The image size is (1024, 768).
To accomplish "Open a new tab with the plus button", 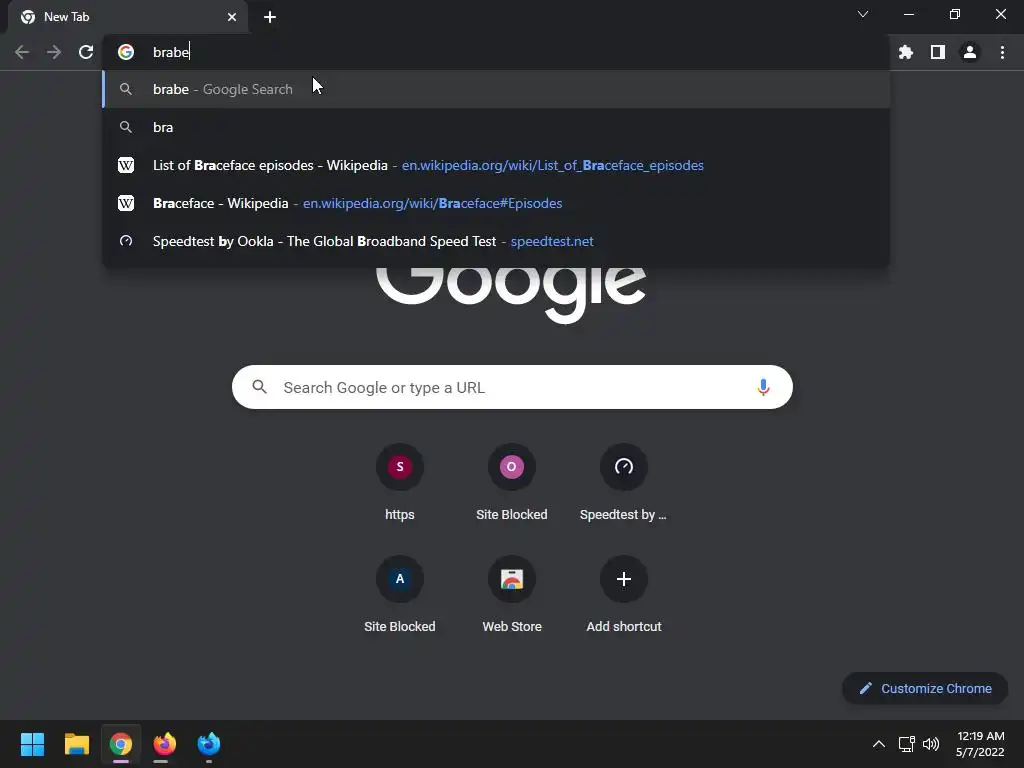I will tap(270, 17).
